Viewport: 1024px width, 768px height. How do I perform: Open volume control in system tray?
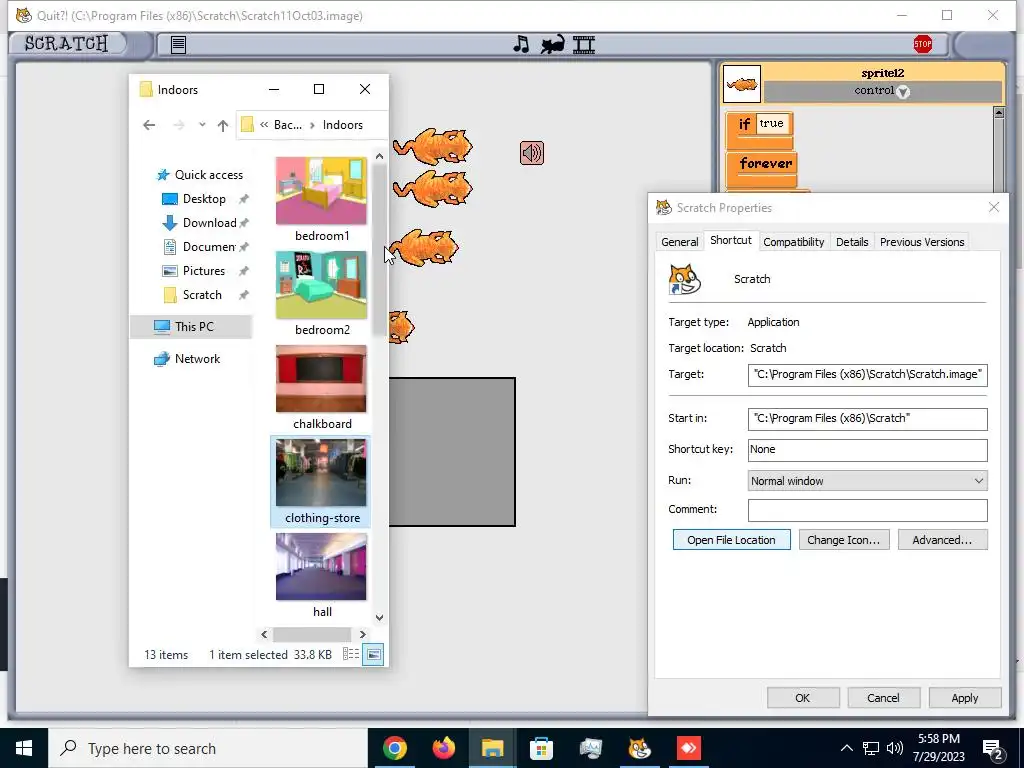(895, 748)
